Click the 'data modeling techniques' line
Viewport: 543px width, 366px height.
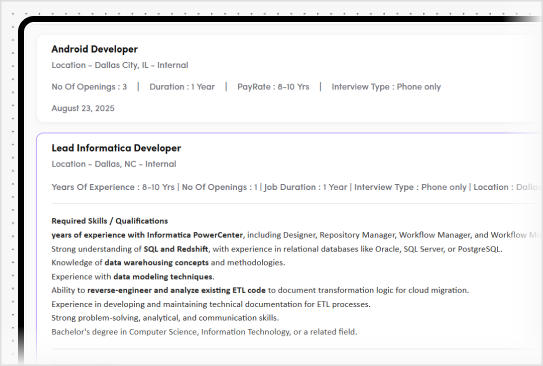click(133, 277)
